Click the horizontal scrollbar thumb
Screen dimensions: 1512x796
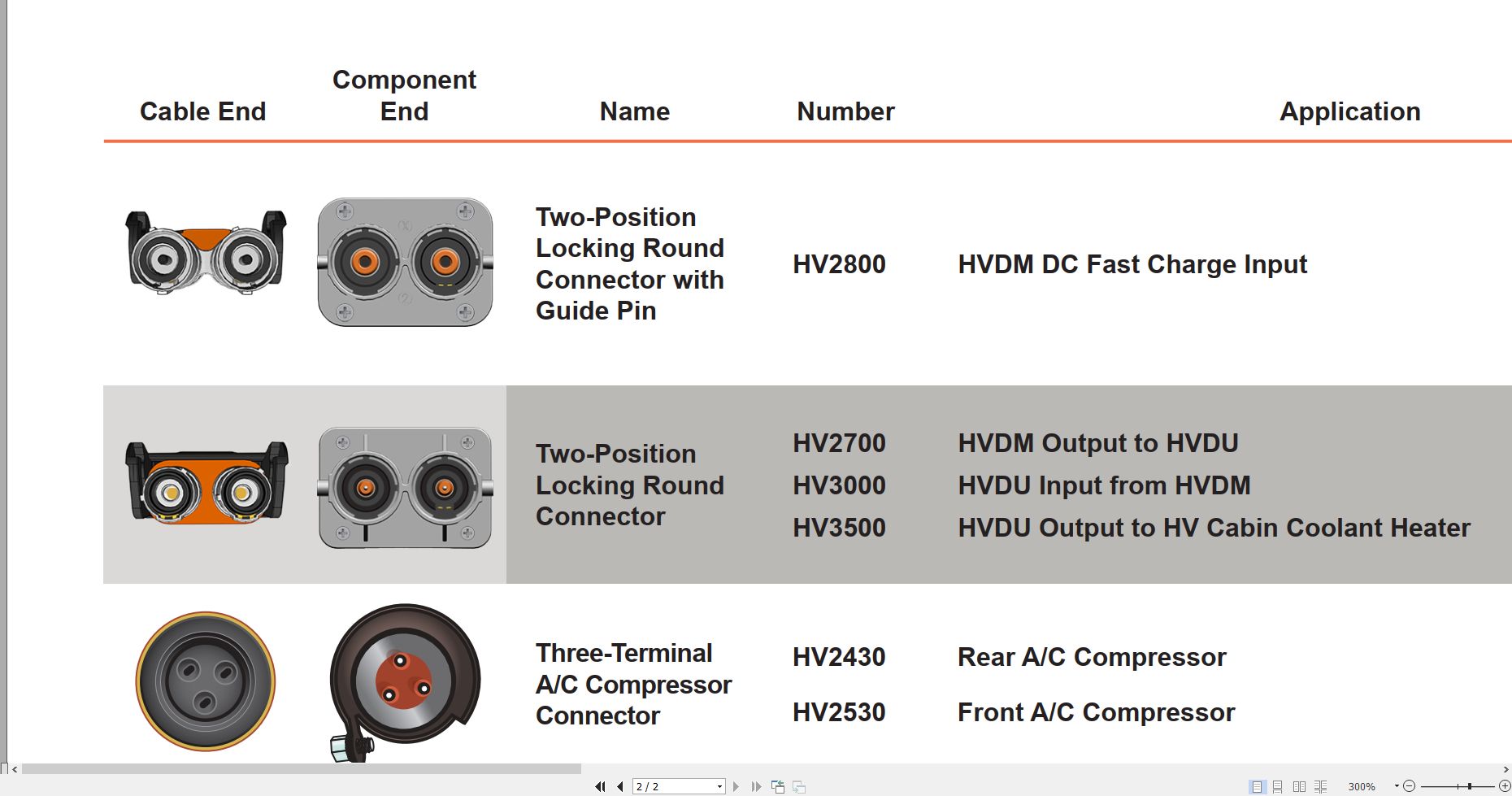tap(302, 768)
